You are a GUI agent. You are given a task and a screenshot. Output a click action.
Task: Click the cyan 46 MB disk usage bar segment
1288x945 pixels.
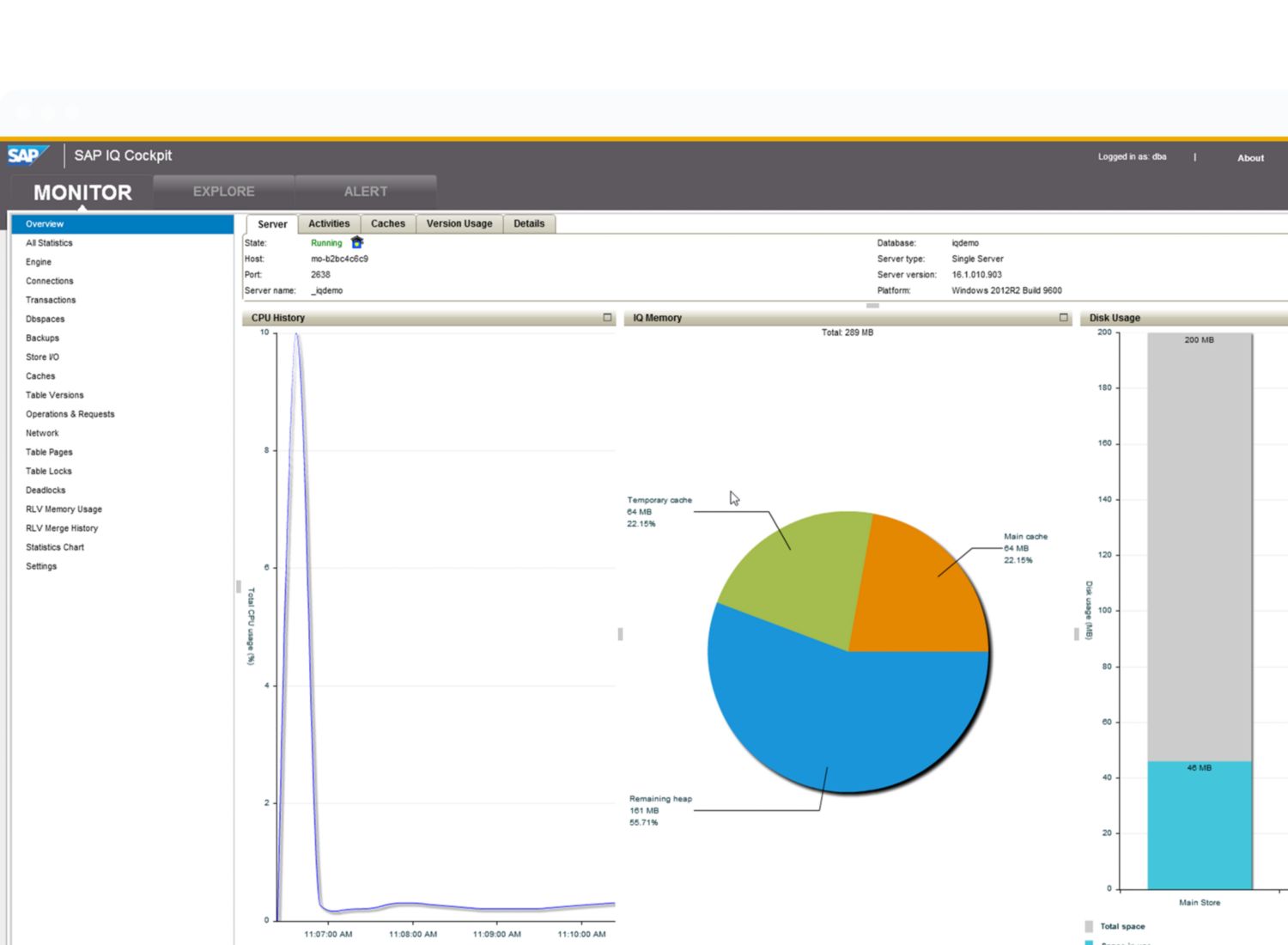click(x=1200, y=825)
